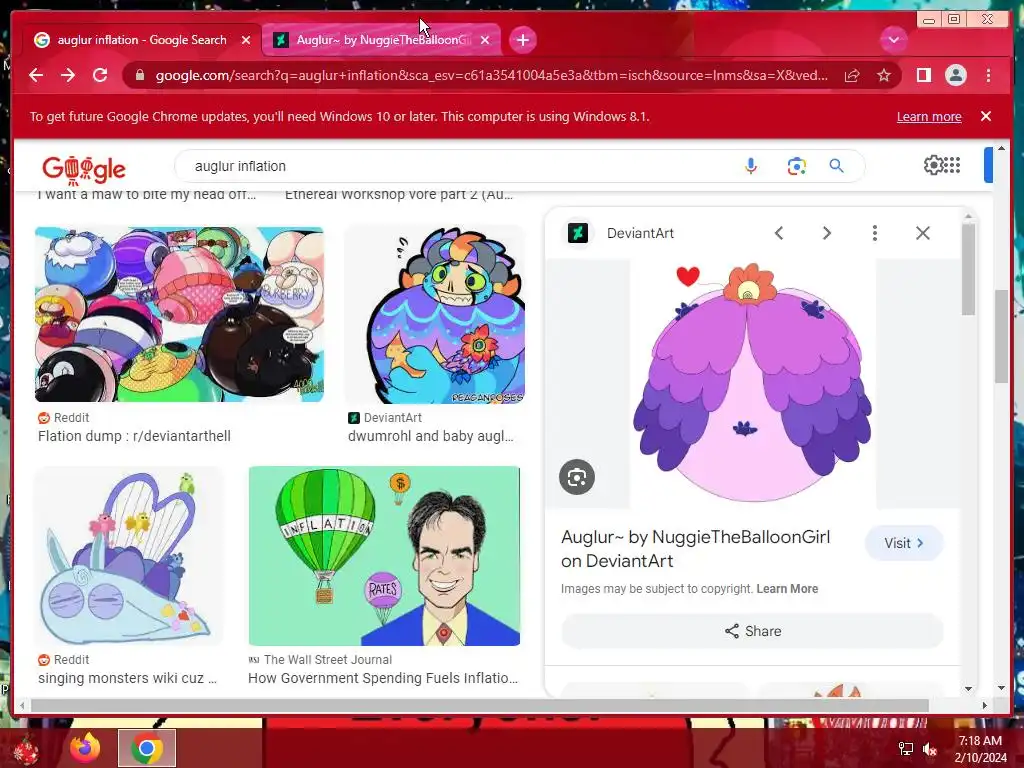Click the Share button in preview panel
This screenshot has height=768, width=1024.
752,631
